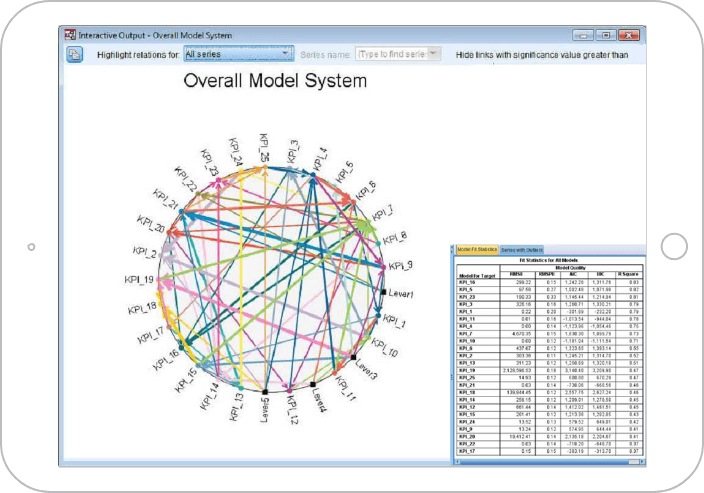The image size is (704, 493).
Task: Select the KPI_21 node label in the chart
Action: [x=166, y=199]
